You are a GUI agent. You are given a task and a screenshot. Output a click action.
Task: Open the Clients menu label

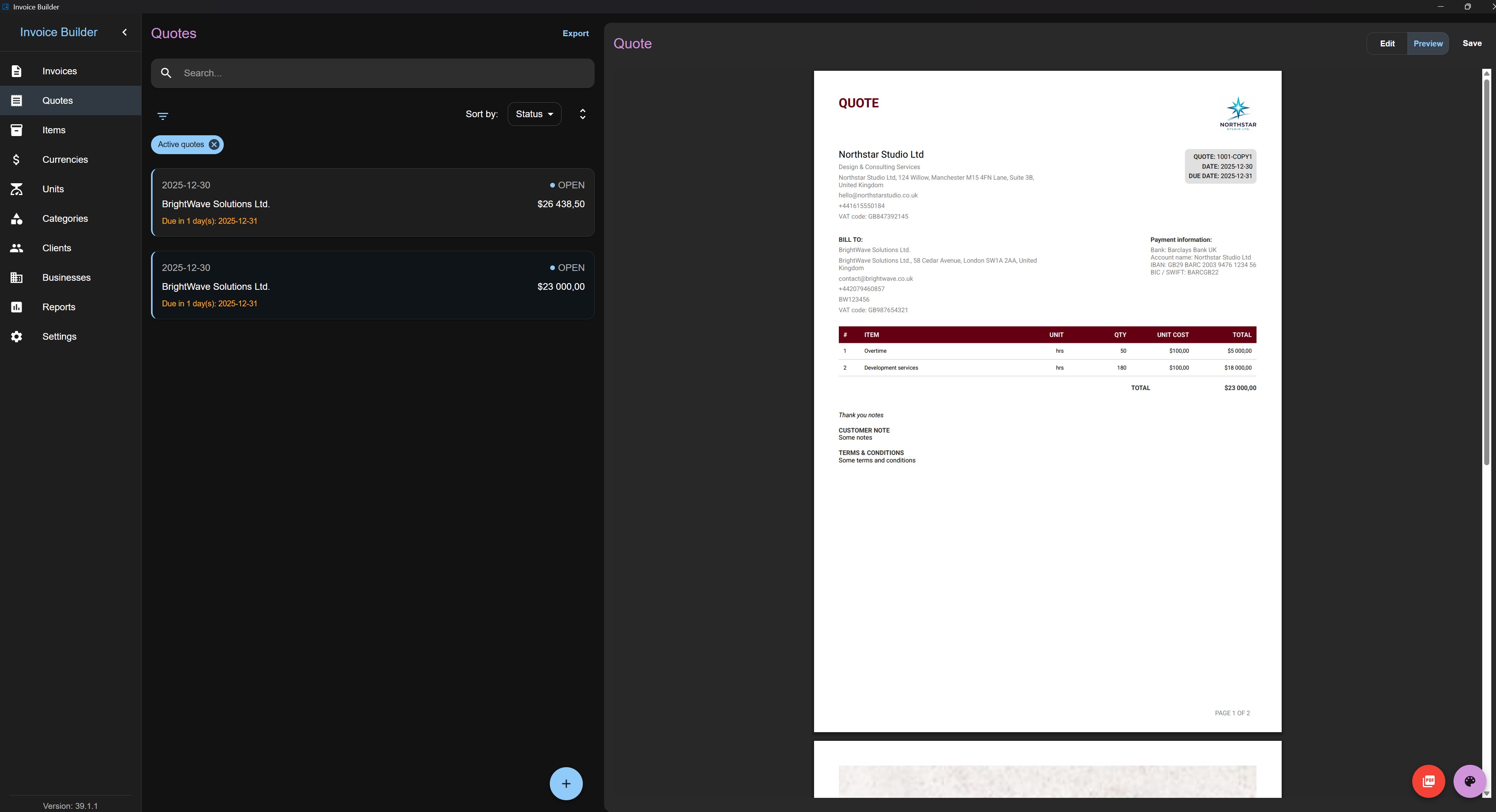tap(57, 248)
